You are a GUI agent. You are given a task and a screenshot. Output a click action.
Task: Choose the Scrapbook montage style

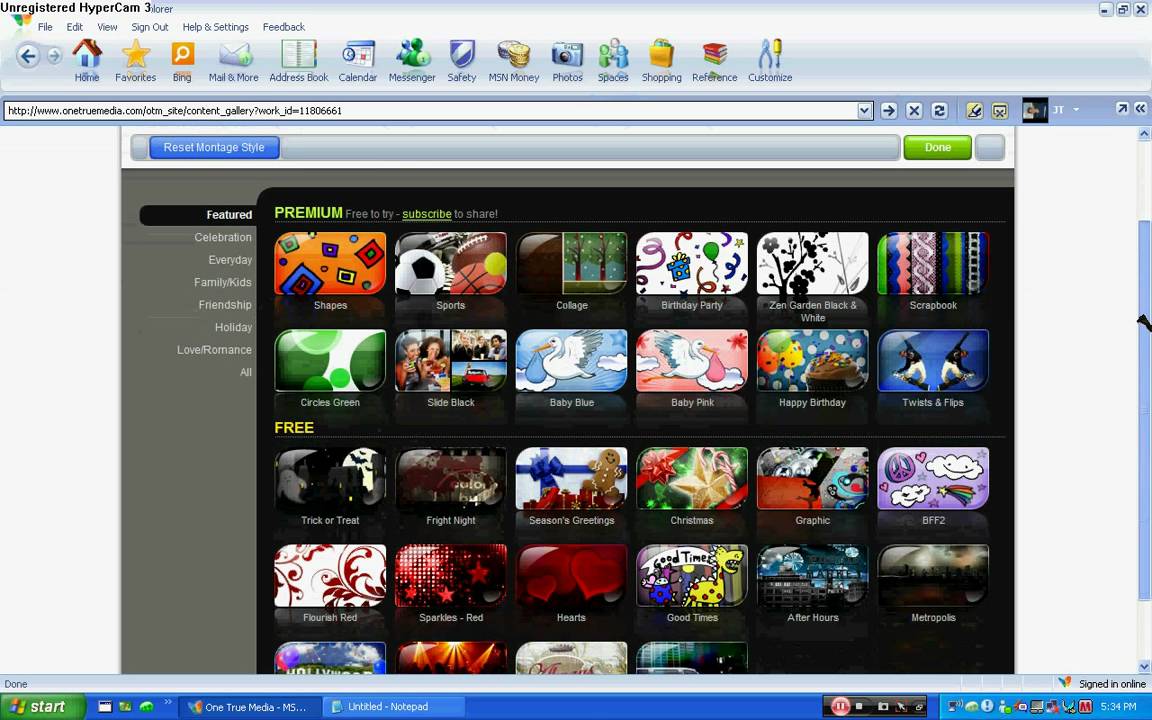pyautogui.click(x=933, y=264)
